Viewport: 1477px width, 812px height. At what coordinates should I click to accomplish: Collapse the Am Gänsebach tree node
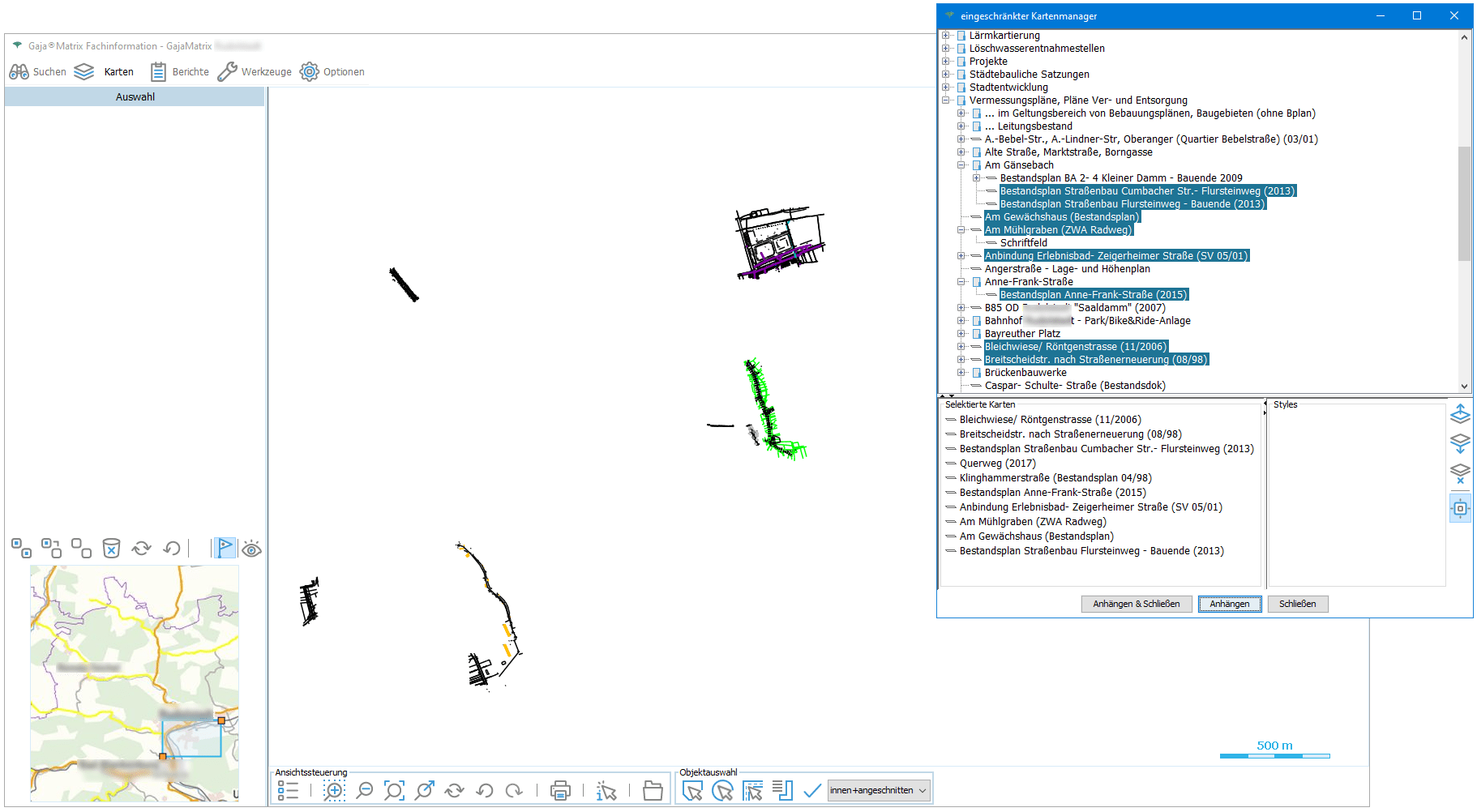click(x=961, y=165)
